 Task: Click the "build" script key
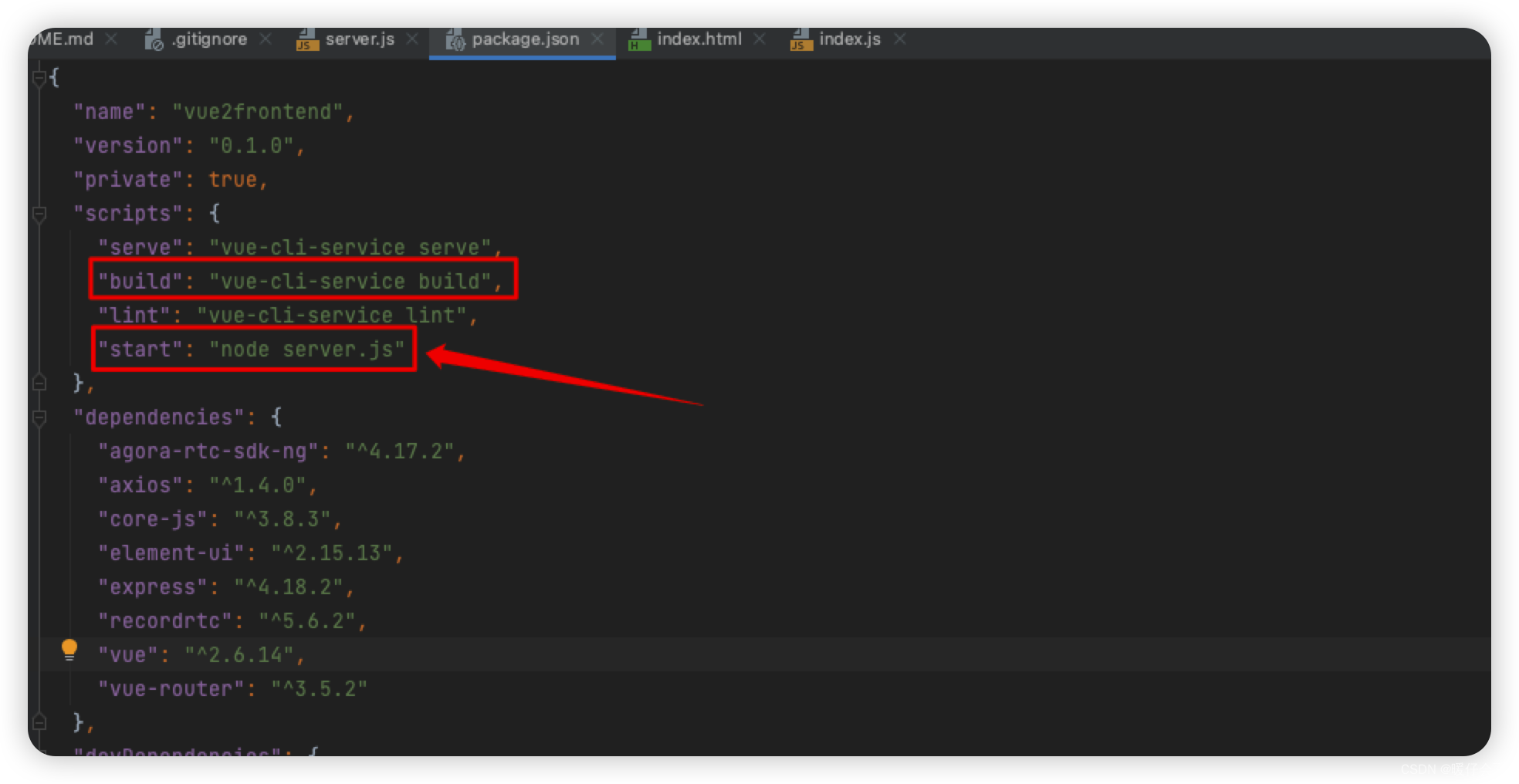point(140,282)
